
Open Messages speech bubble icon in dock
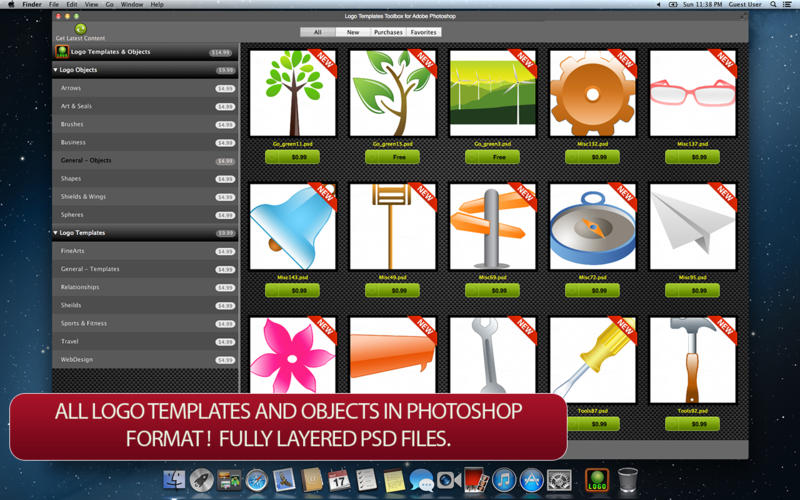tap(421, 480)
